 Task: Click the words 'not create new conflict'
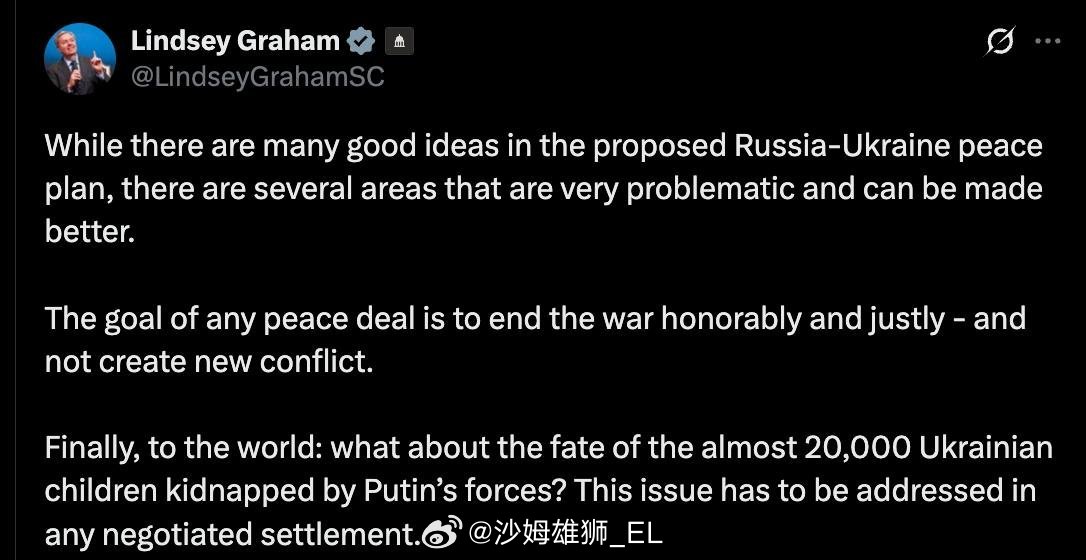[x=208, y=361]
